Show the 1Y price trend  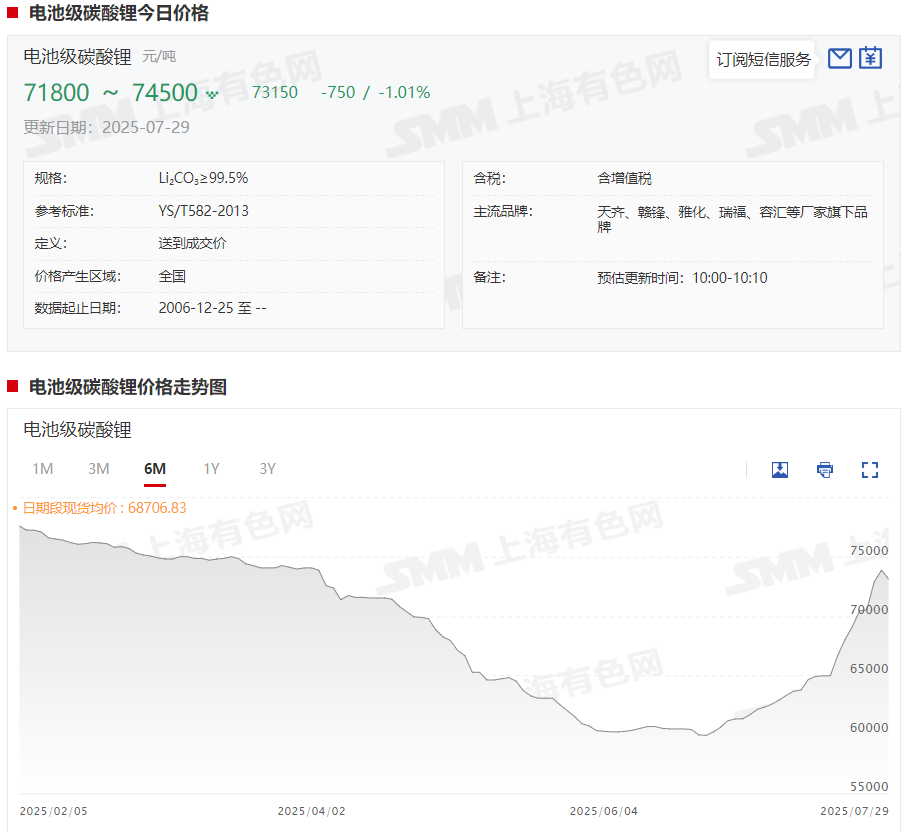(211, 469)
